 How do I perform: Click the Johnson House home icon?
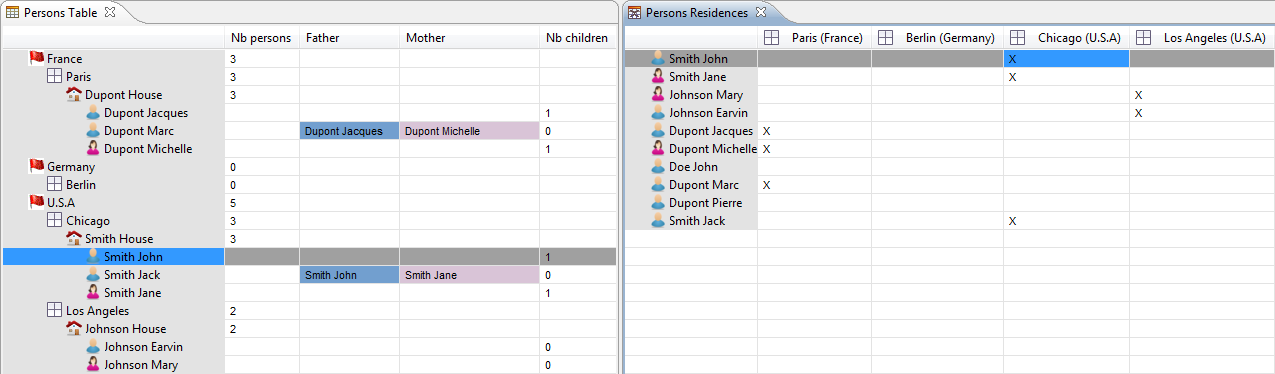click(x=74, y=329)
